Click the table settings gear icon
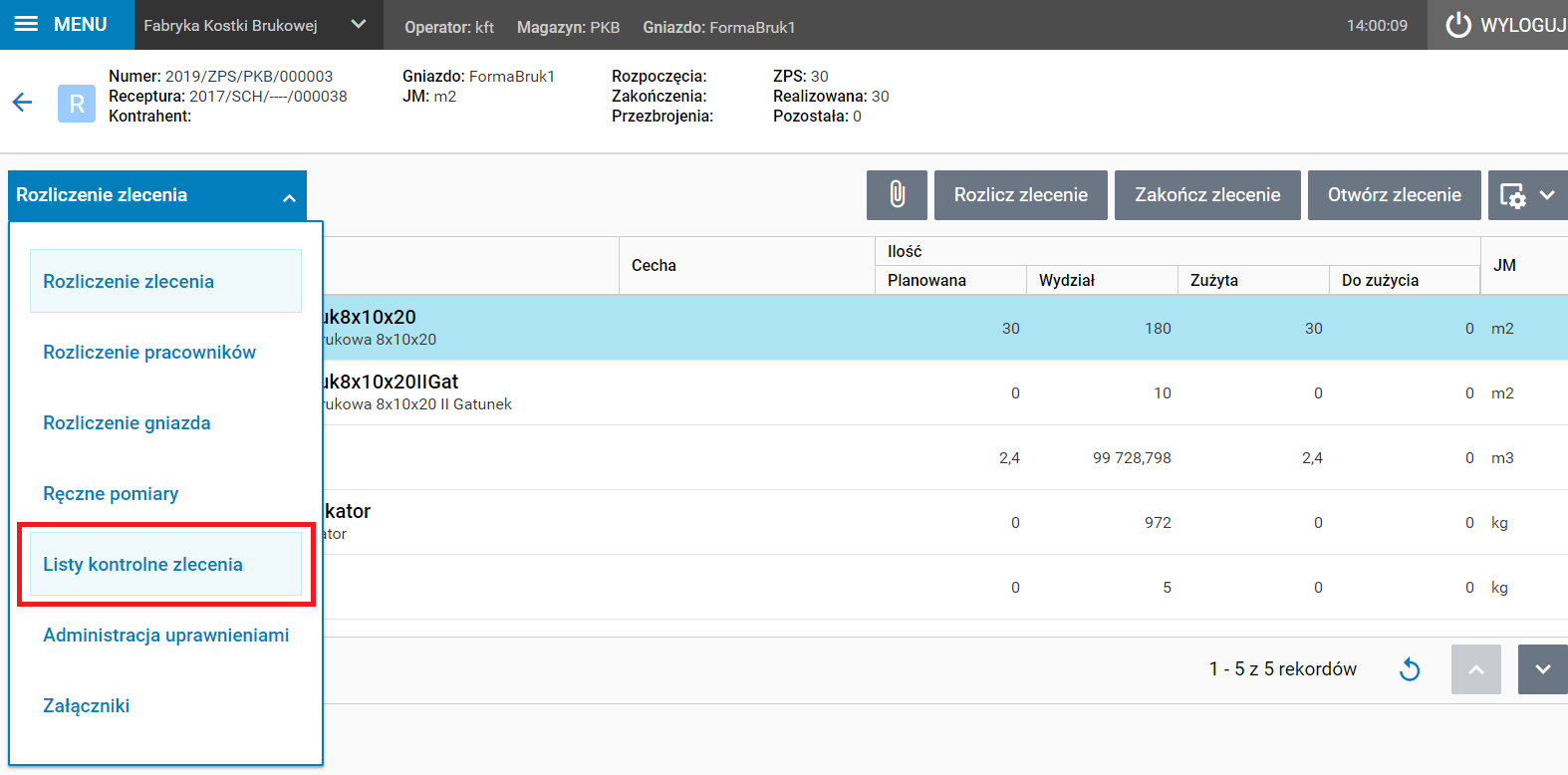Viewport: 1568px width, 775px height. coord(1512,196)
